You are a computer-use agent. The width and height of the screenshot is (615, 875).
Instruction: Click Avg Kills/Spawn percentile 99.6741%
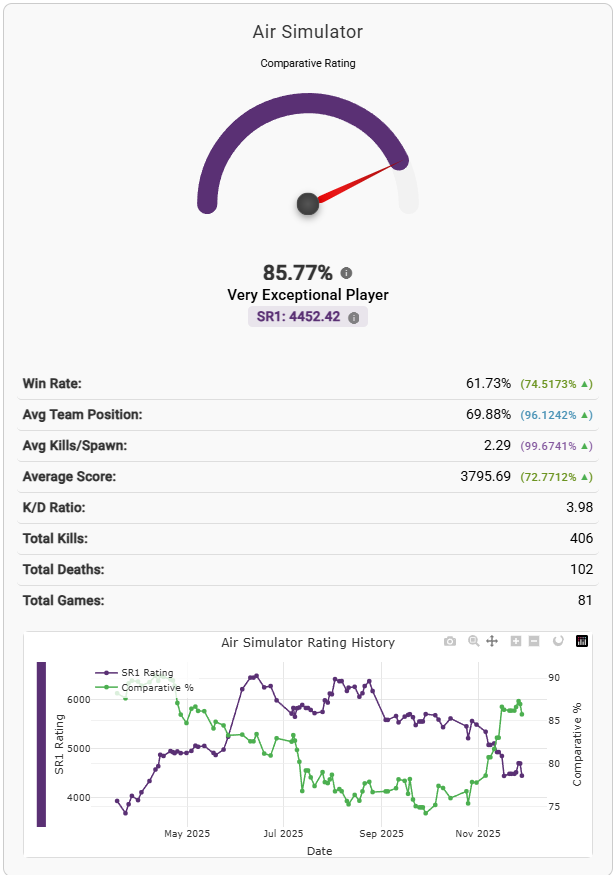pos(556,446)
